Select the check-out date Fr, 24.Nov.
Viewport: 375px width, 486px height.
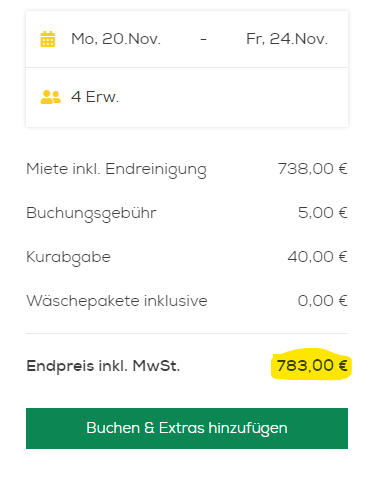[x=287, y=39]
